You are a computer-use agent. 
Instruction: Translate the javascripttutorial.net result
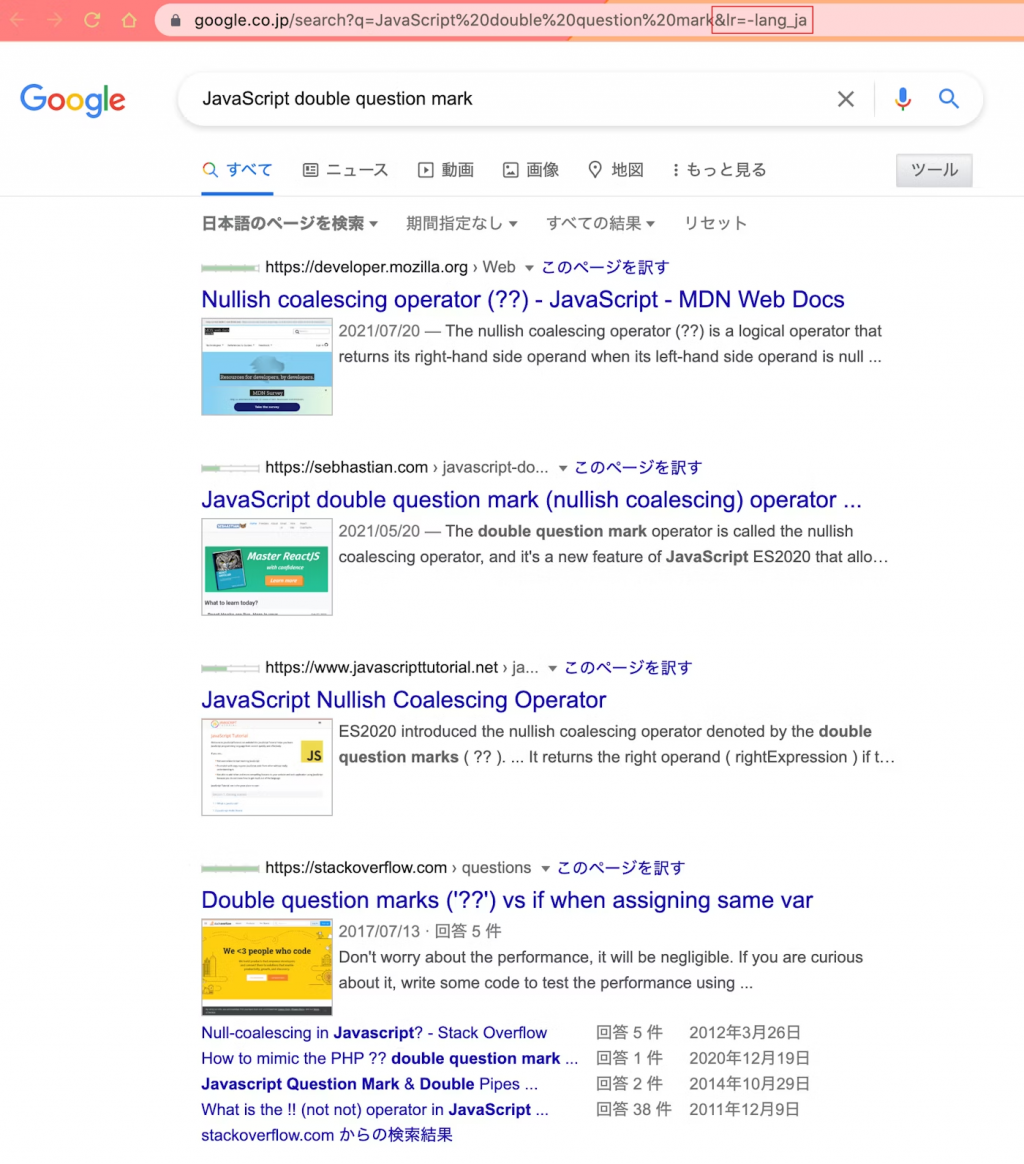[x=628, y=668]
